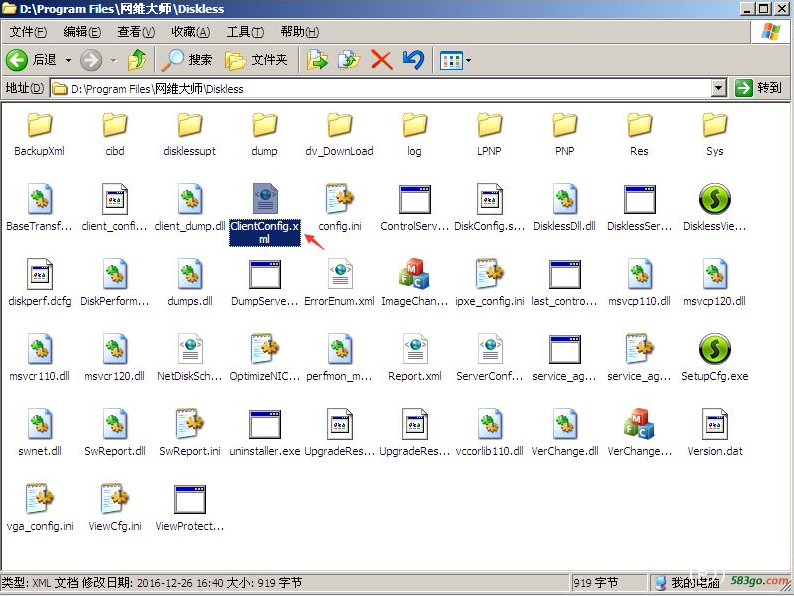Select the msvcr110.dll file
794x596 pixels.
pos(39,358)
